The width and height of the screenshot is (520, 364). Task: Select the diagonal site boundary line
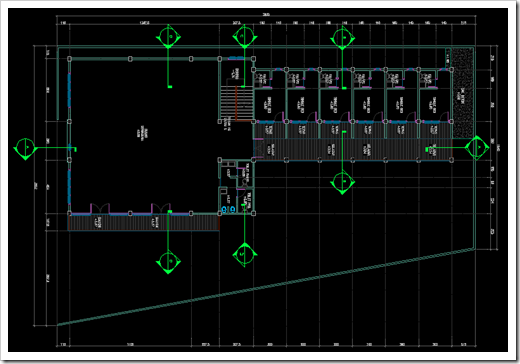click(x=266, y=286)
